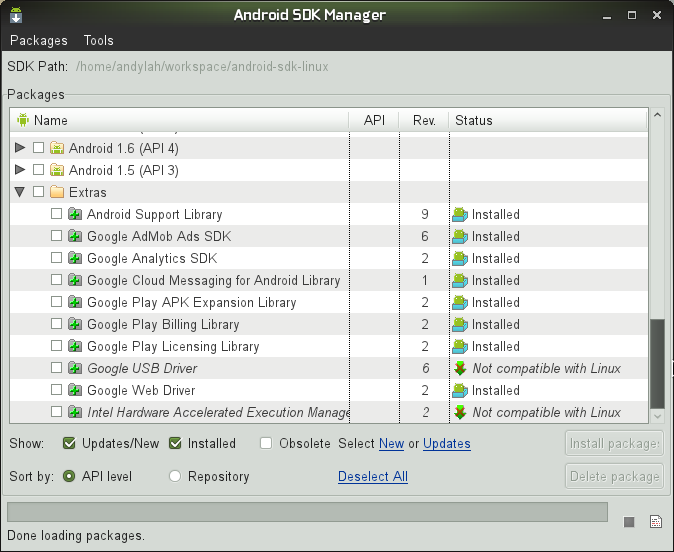Uncheck the Updates/New show filter

click(x=69, y=443)
